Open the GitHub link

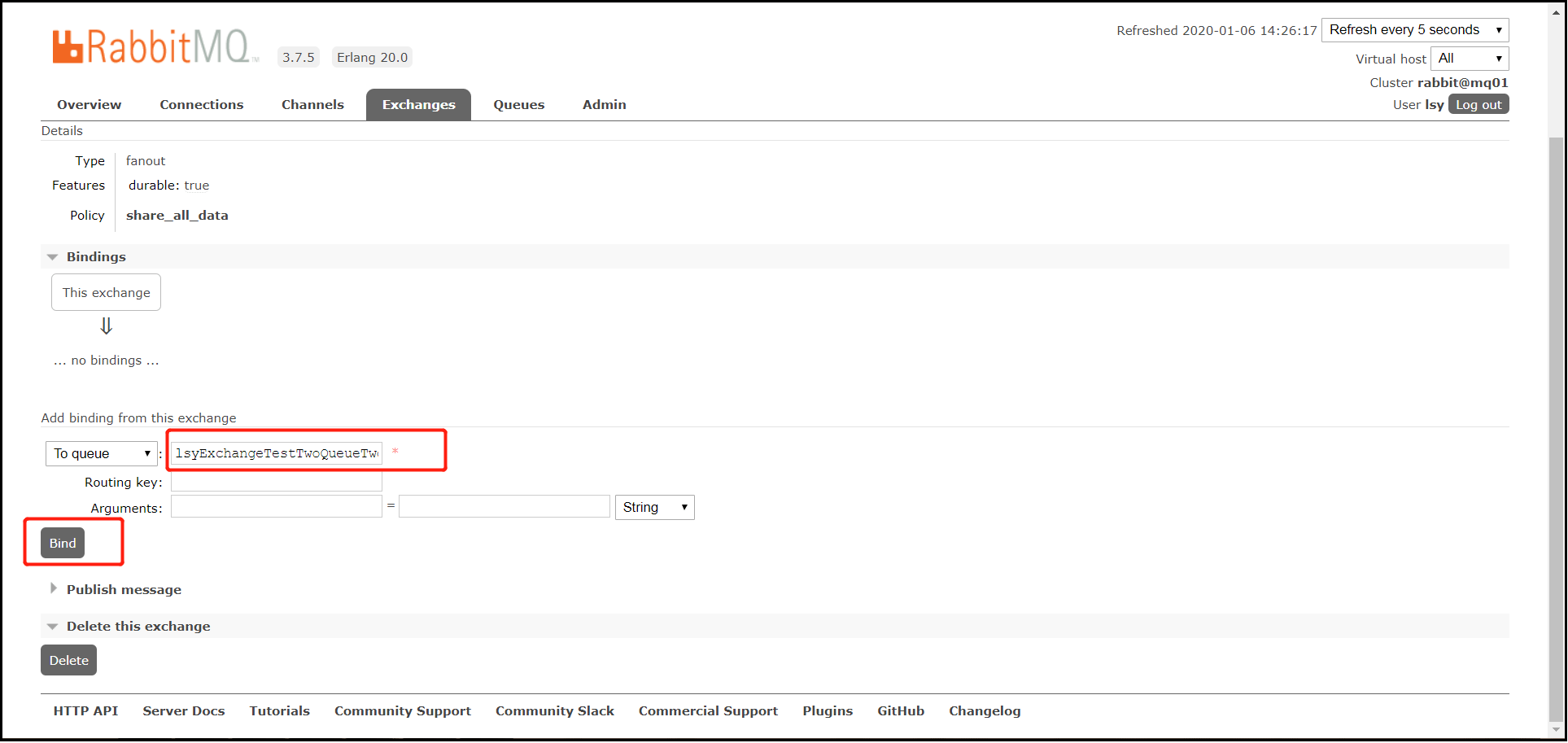[x=901, y=710]
